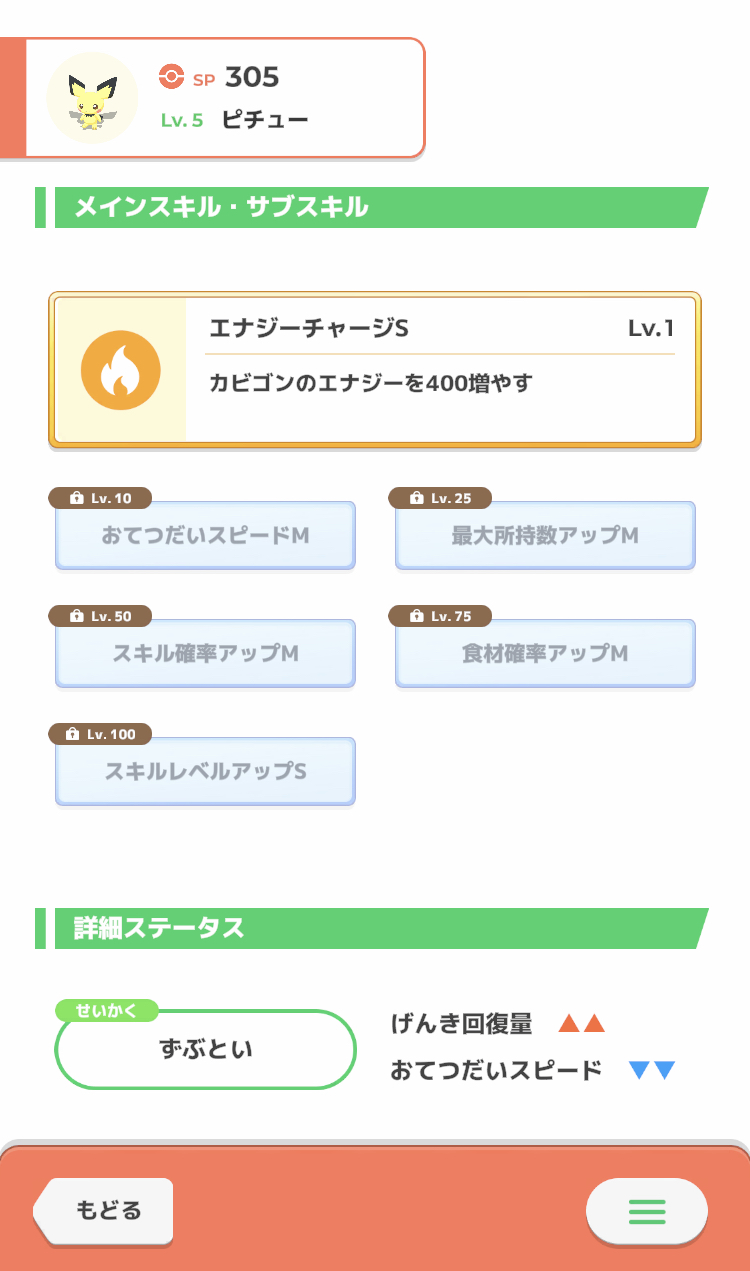The image size is (750, 1271).
Task: Tap the 食材確率アップM sub skill
Action: pos(545,654)
